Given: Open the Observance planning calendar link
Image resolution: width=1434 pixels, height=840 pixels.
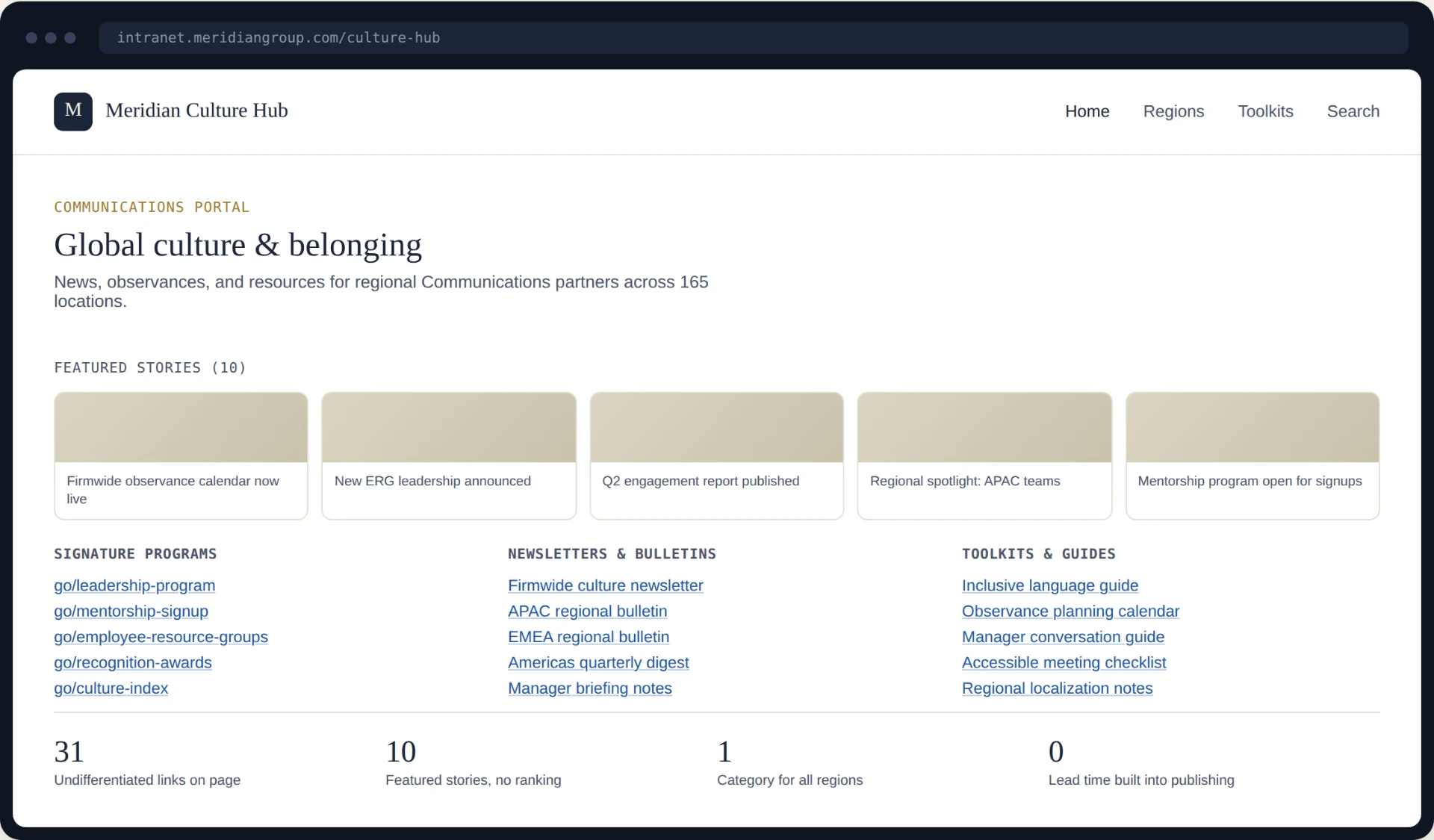Looking at the screenshot, I should click(x=1070, y=611).
